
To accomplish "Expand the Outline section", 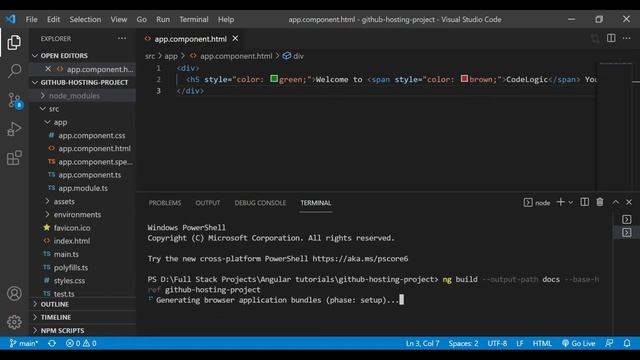I will pos(51,304).
